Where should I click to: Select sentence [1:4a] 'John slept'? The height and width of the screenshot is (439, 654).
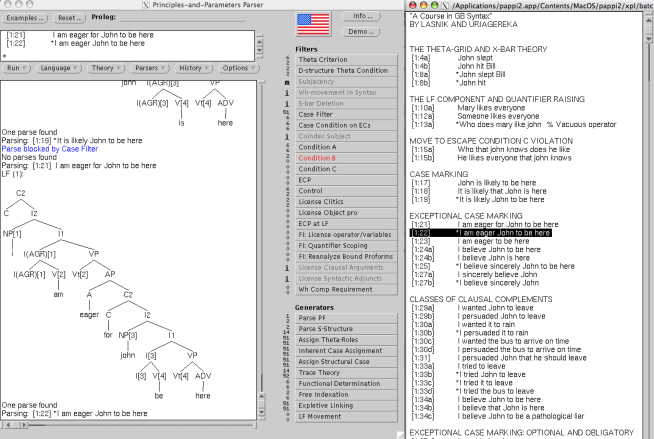tap(452, 58)
